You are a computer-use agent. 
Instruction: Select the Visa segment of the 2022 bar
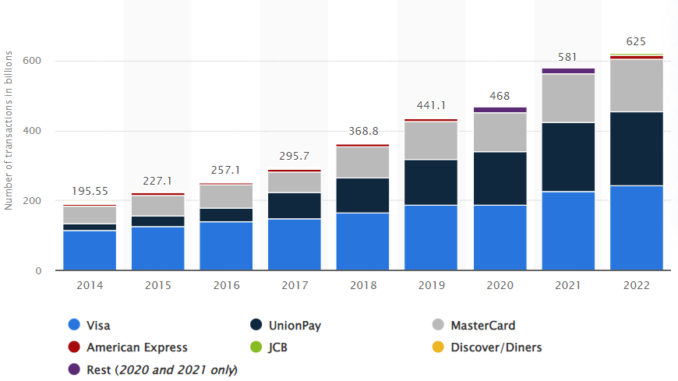coord(636,228)
